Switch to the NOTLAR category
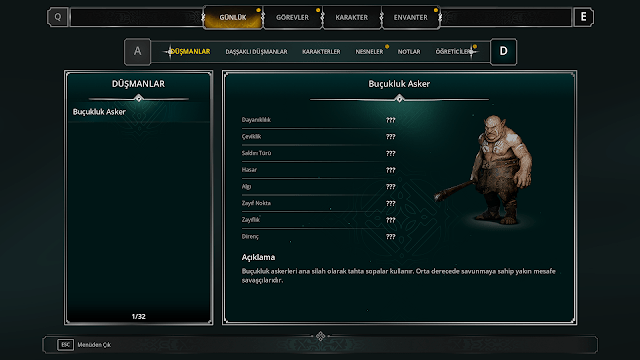This screenshot has width=640, height=360. 409,52
